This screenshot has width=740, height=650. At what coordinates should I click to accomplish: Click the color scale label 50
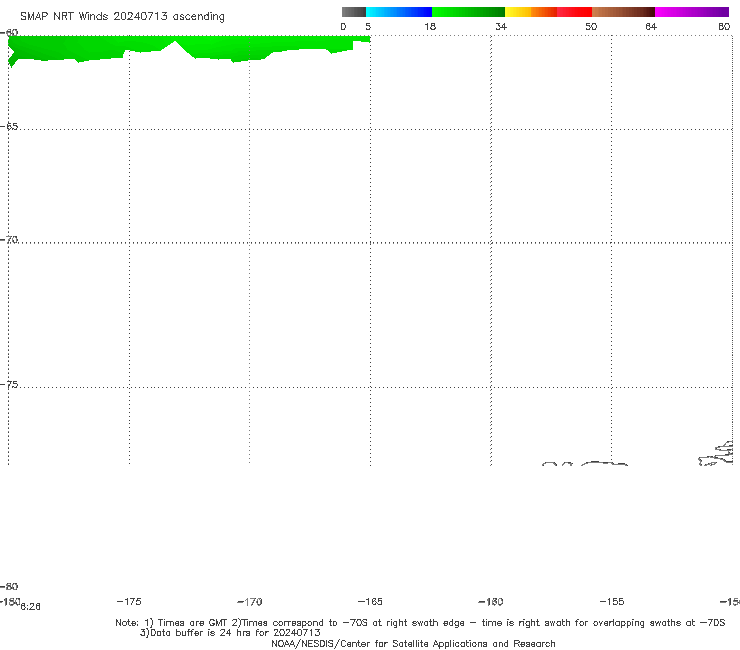591,26
